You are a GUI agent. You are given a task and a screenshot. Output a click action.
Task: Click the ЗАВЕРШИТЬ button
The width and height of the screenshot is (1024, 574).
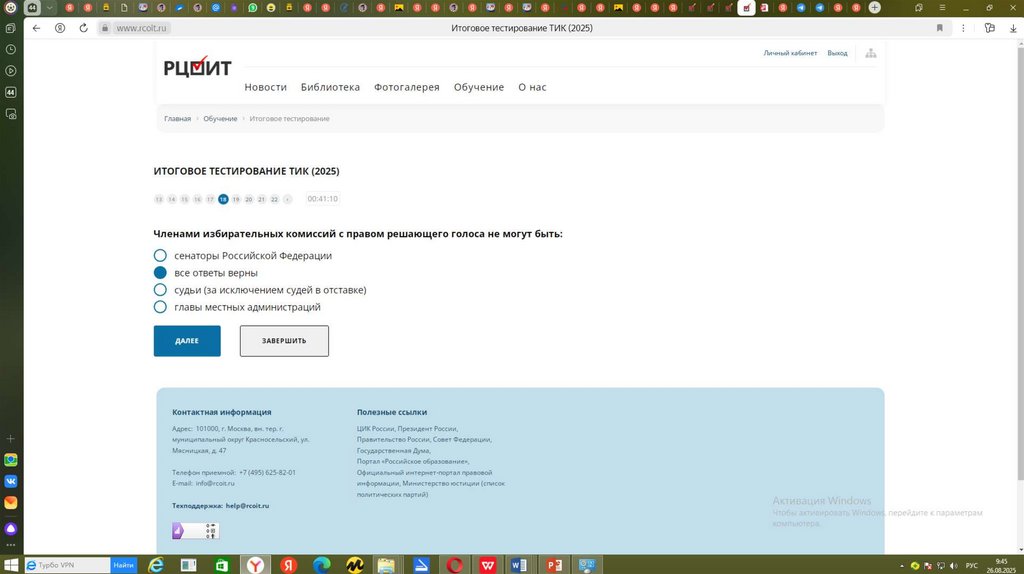pyautogui.click(x=284, y=341)
